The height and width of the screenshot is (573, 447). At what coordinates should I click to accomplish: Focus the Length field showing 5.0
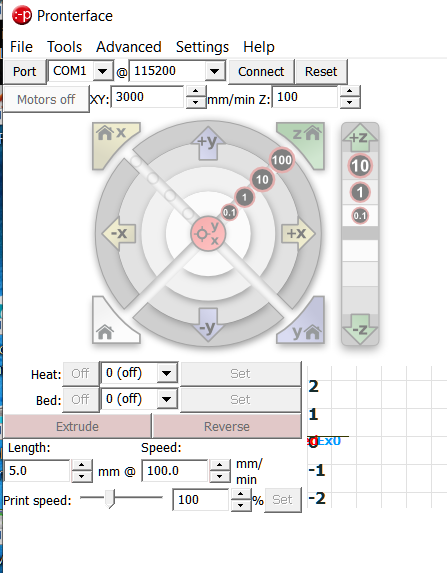coord(37,471)
